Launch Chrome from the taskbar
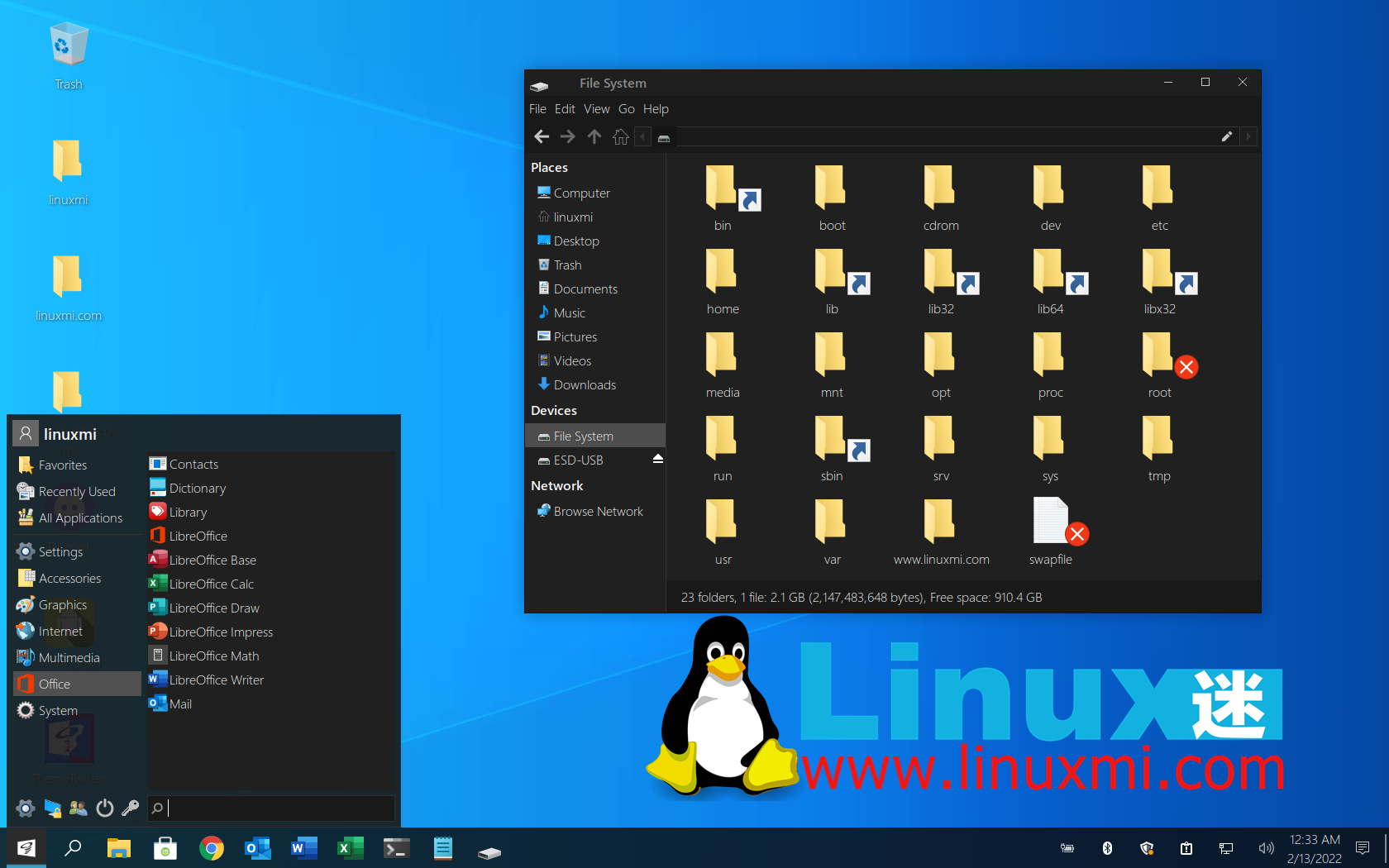 point(212,848)
